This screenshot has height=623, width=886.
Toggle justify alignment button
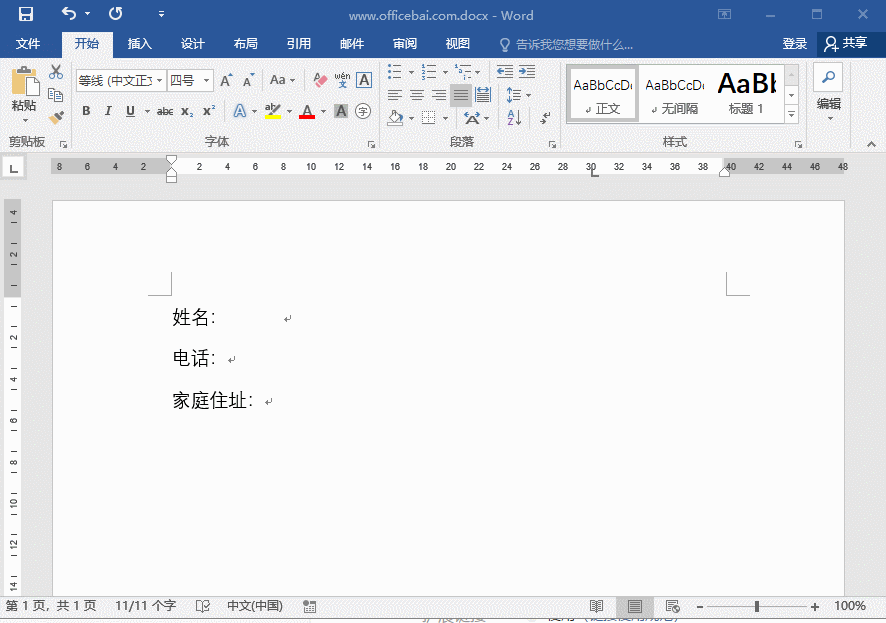coord(461,95)
